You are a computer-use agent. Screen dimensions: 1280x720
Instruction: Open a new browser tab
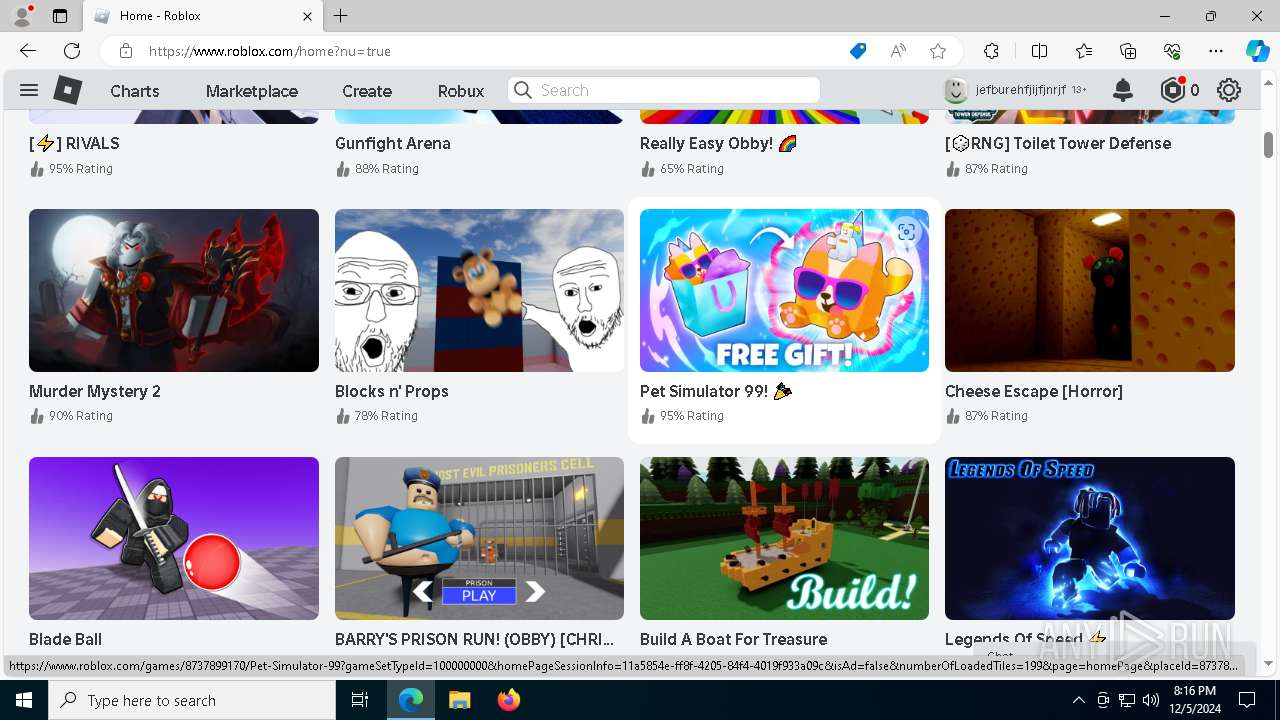341,16
